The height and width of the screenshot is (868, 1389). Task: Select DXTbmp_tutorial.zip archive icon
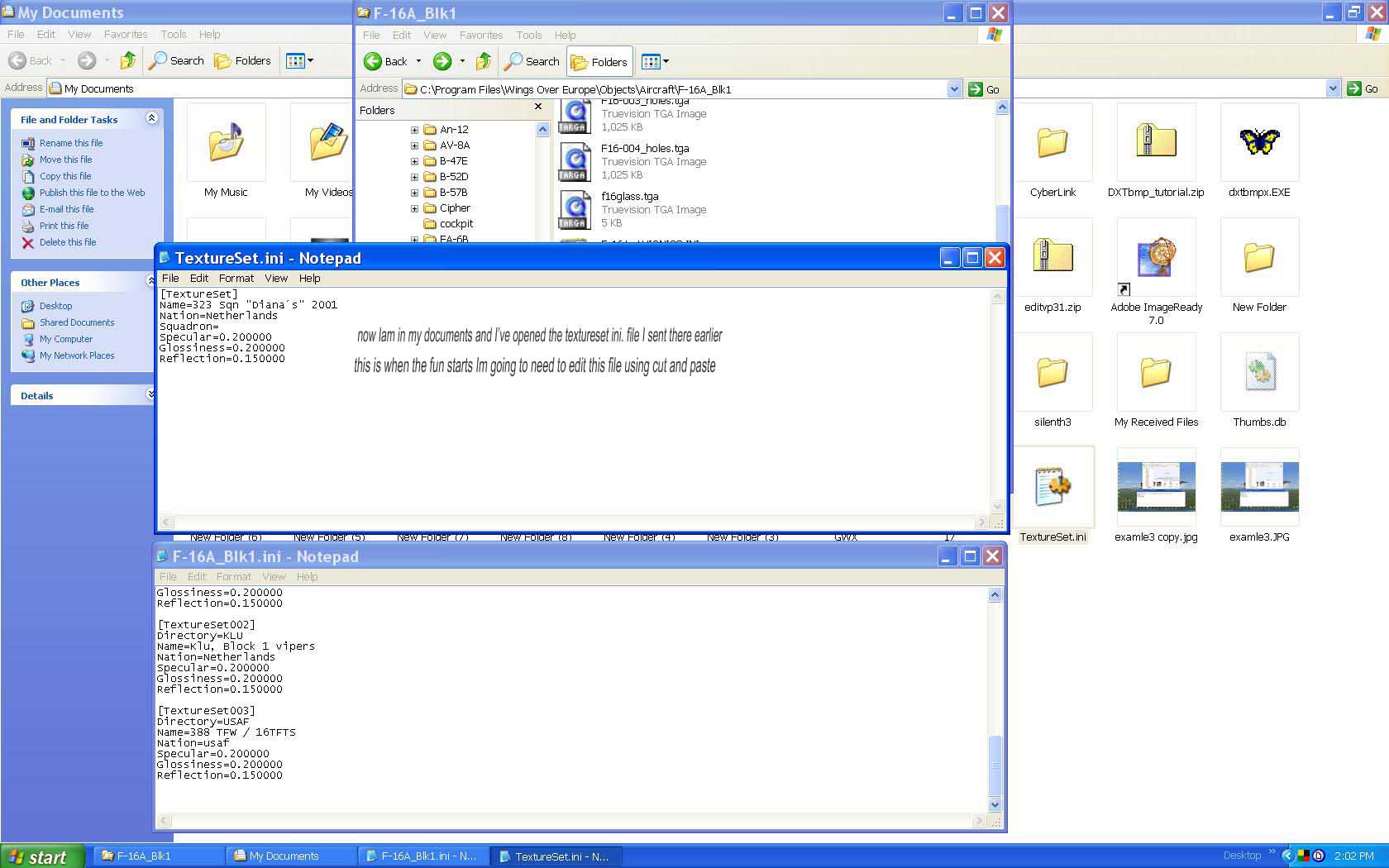pyautogui.click(x=1156, y=142)
